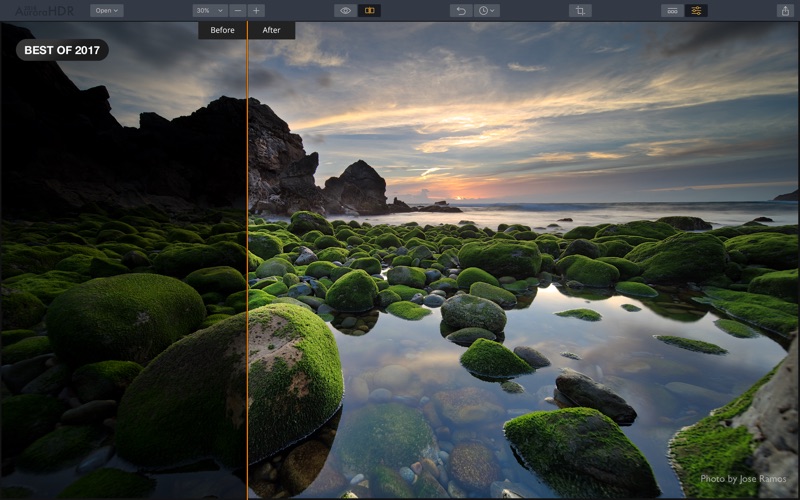Zoom out with the minus button
Viewport: 800px width, 500px height.
point(237,11)
